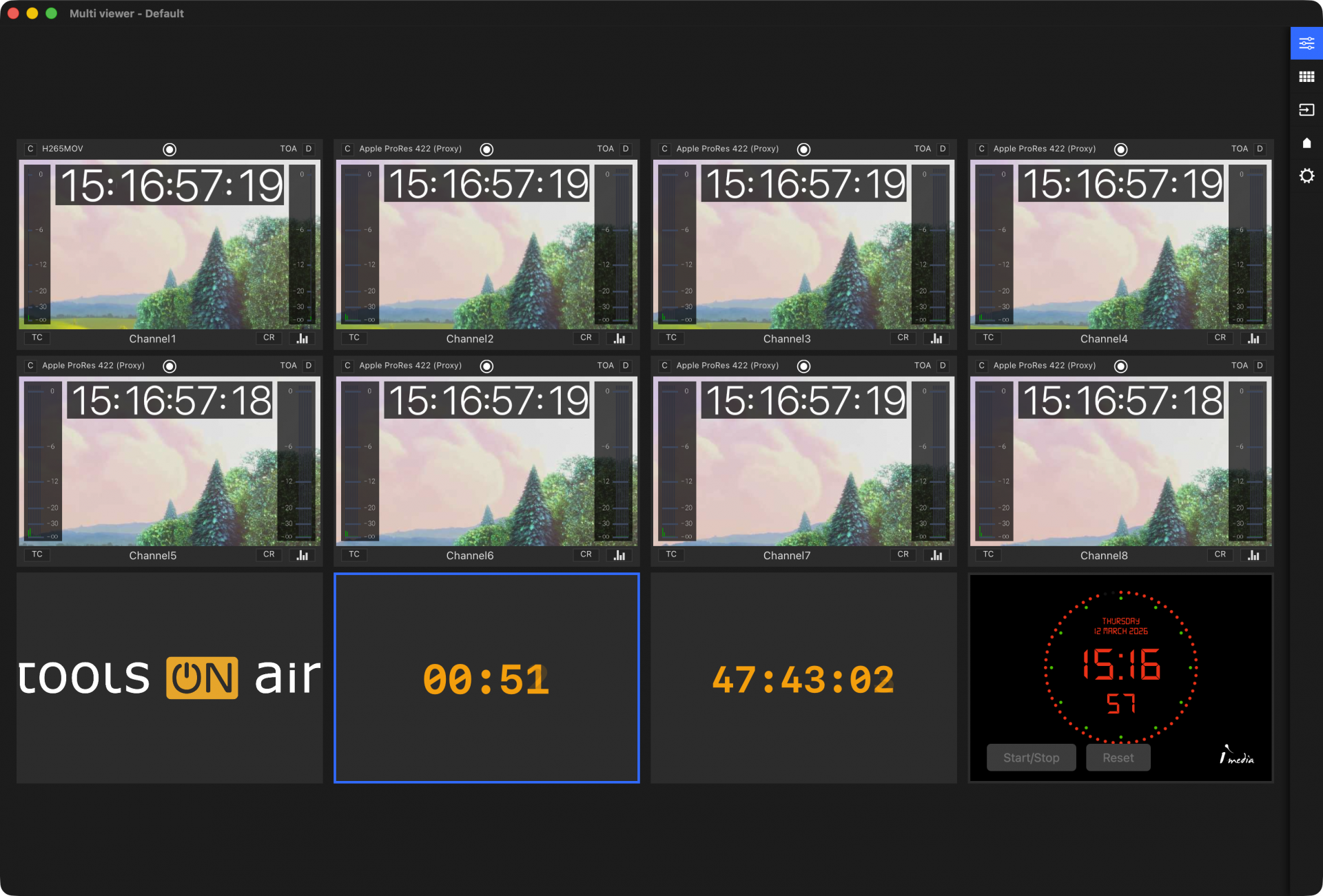Select the ToolsOnAir logo tile
This screenshot has width=1323, height=896.
(x=170, y=678)
